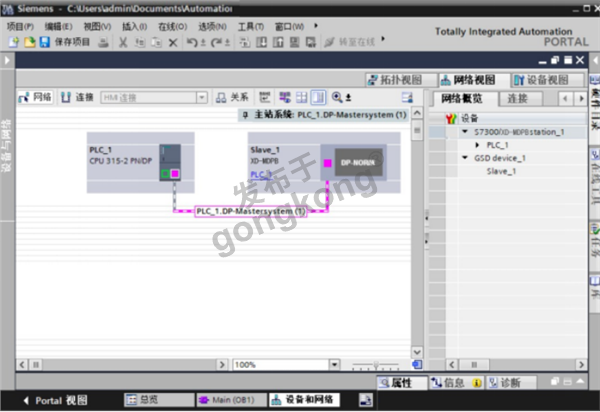The width and height of the screenshot is (600, 412).
Task: Click the PLC_1.DP-Mastersystem (1) network label
Action: coord(251,211)
